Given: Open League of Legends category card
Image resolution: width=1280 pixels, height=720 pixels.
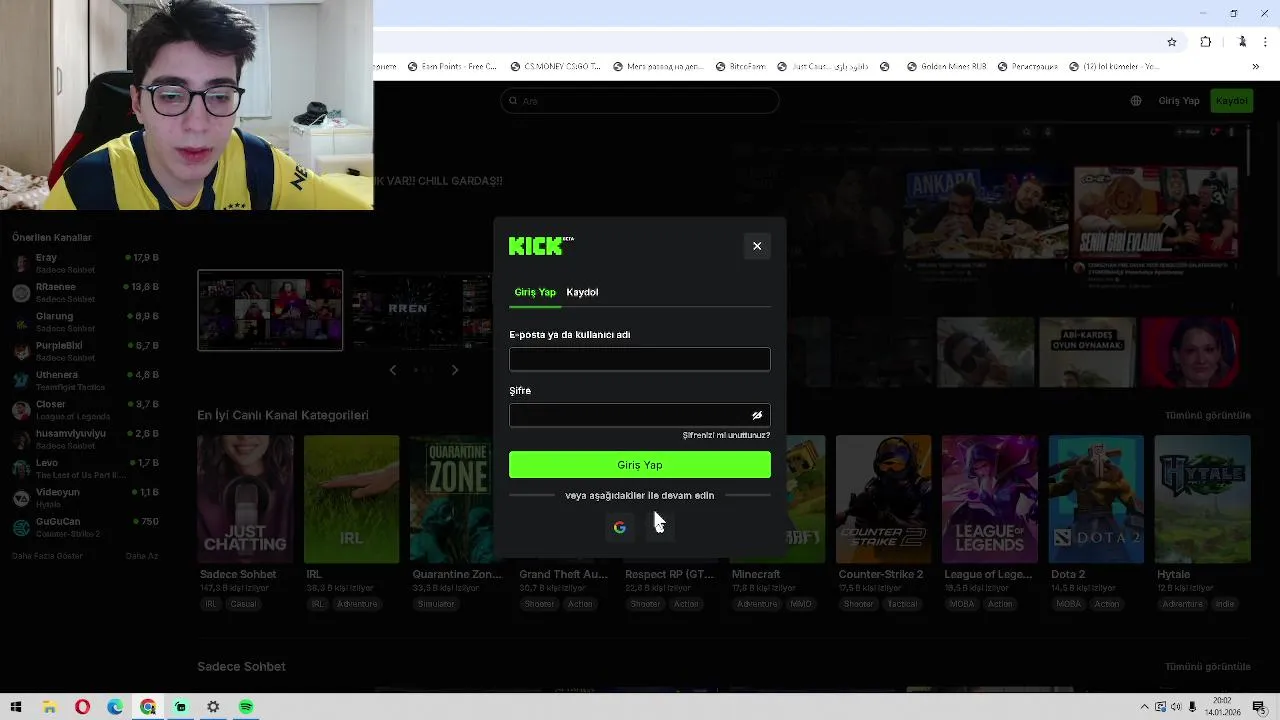Looking at the screenshot, I should (990, 499).
